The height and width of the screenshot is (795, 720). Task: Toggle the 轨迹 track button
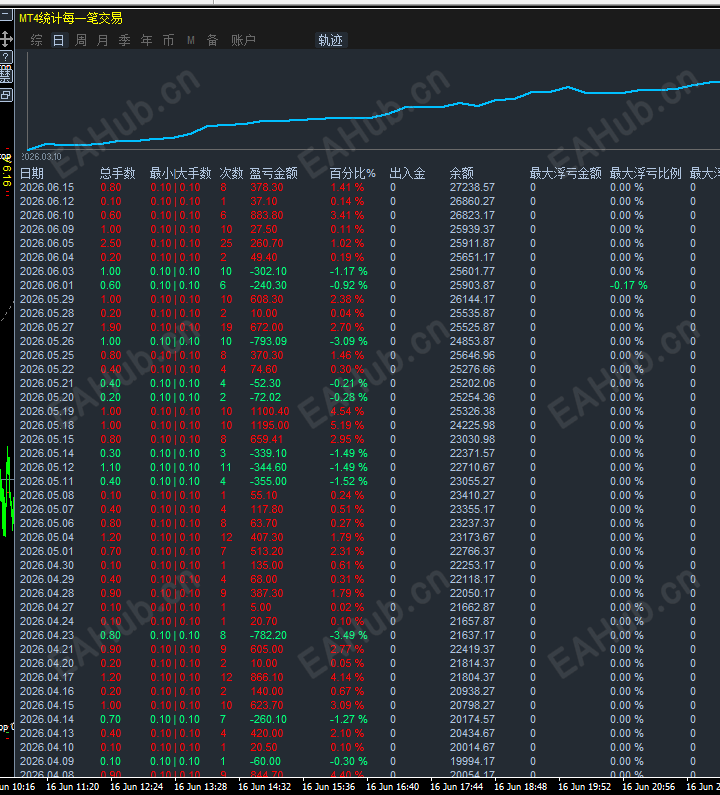click(x=331, y=40)
